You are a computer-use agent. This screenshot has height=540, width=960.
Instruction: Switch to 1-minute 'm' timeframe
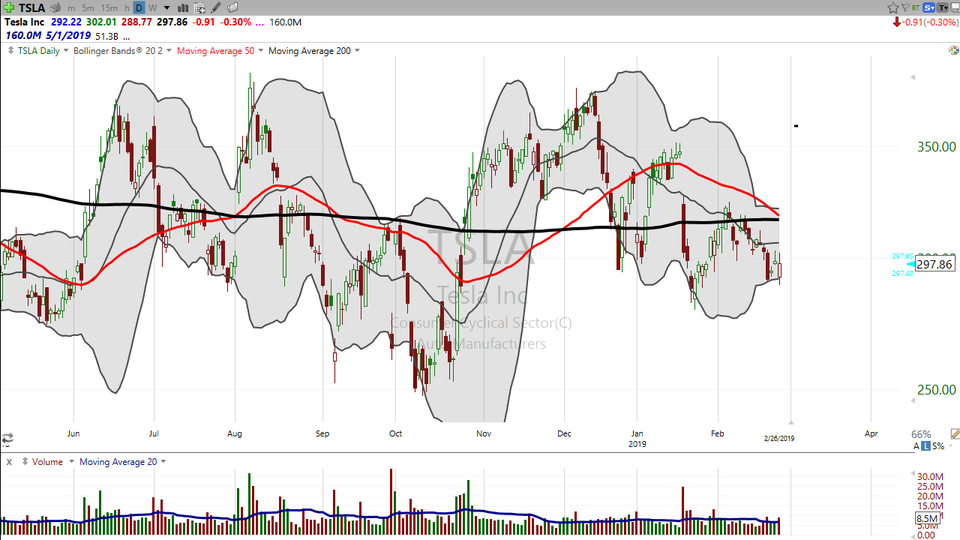pyautogui.click(x=72, y=7)
